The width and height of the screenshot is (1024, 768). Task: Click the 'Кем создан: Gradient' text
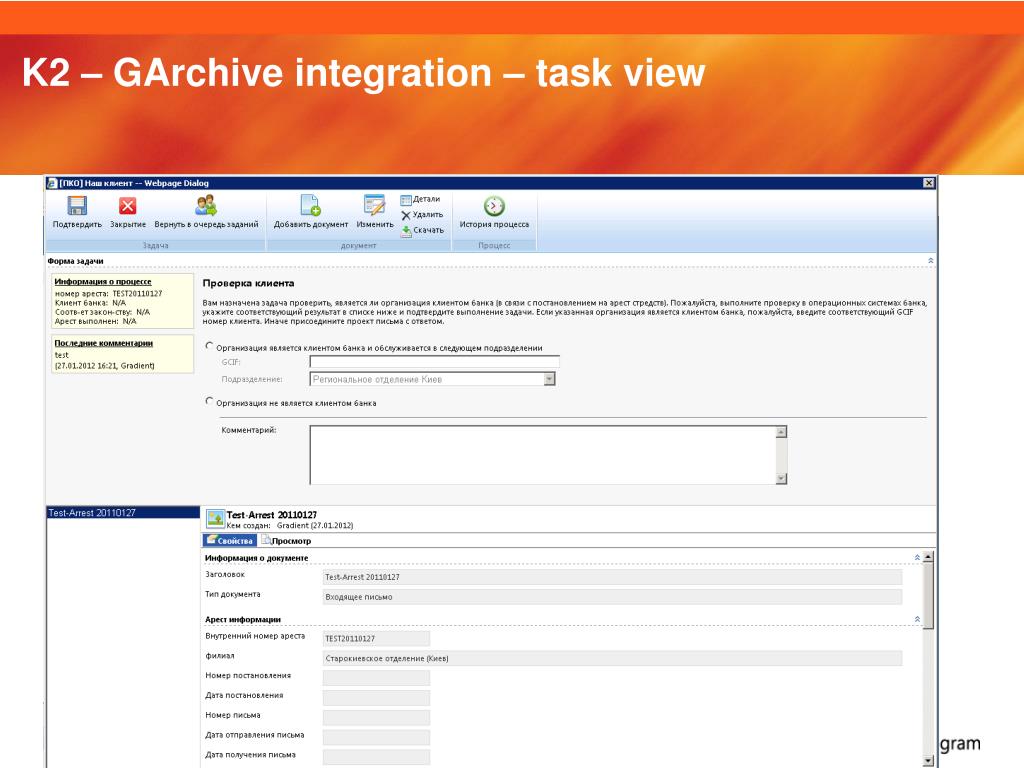tap(290, 526)
